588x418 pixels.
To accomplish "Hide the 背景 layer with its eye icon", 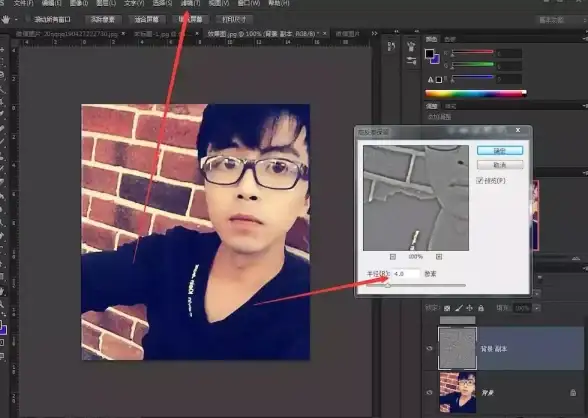I will point(430,393).
